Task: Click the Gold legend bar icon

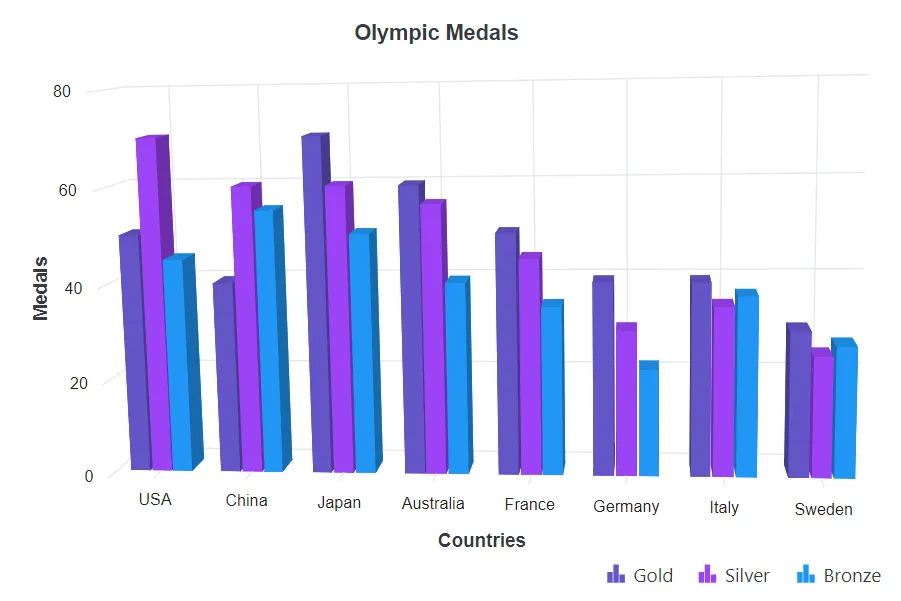Action: click(615, 574)
